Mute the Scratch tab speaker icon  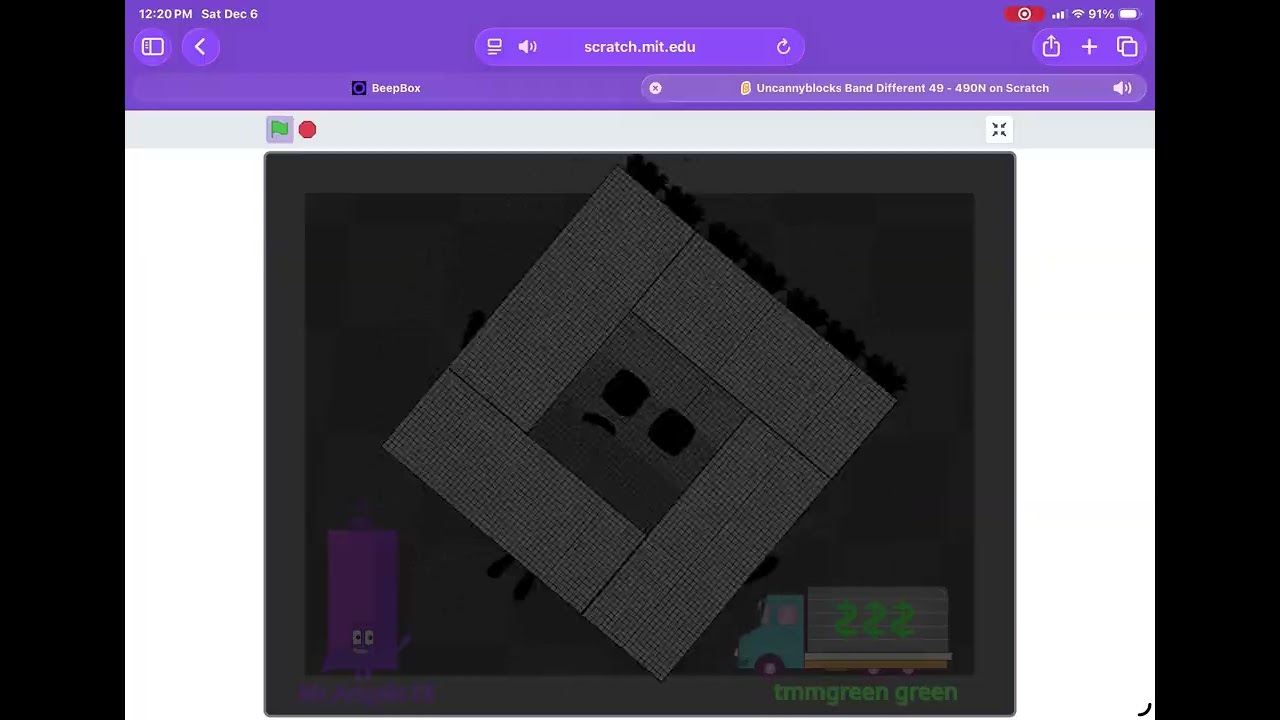click(1122, 88)
